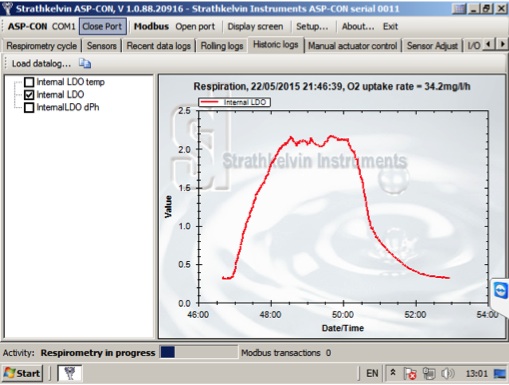This screenshot has height=385, width=509.
Task: Switch to the Rolling logs tab
Action: (222, 46)
